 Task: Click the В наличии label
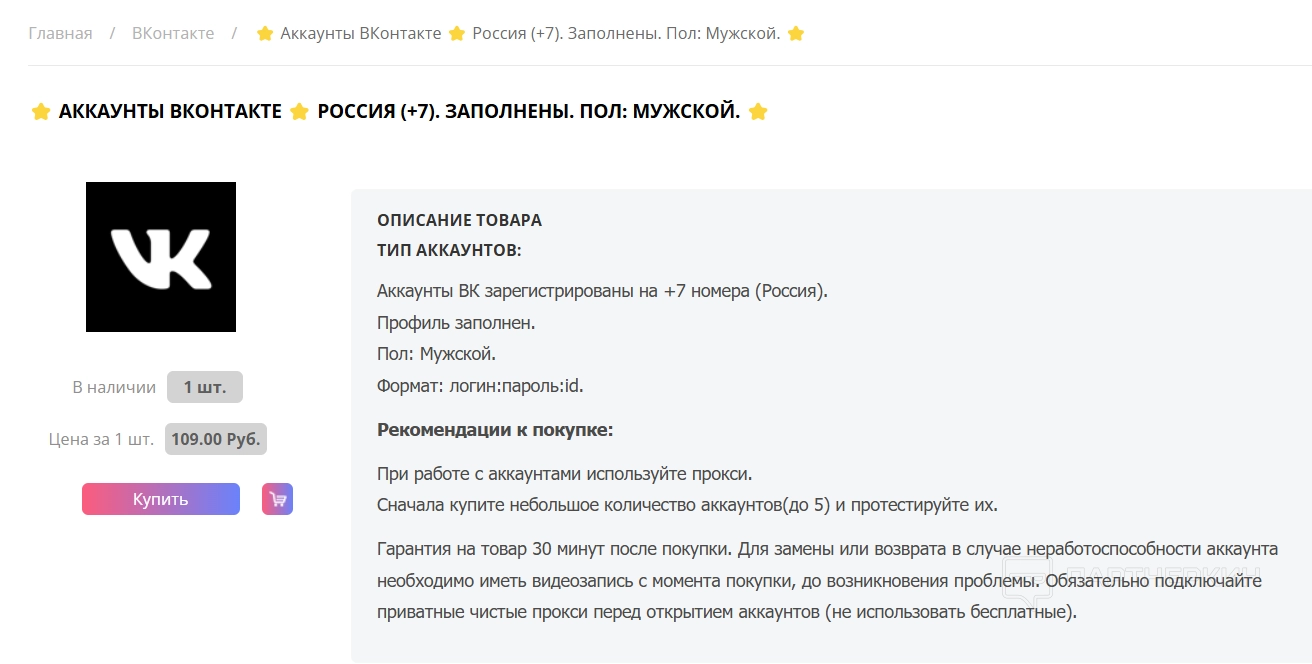point(114,387)
